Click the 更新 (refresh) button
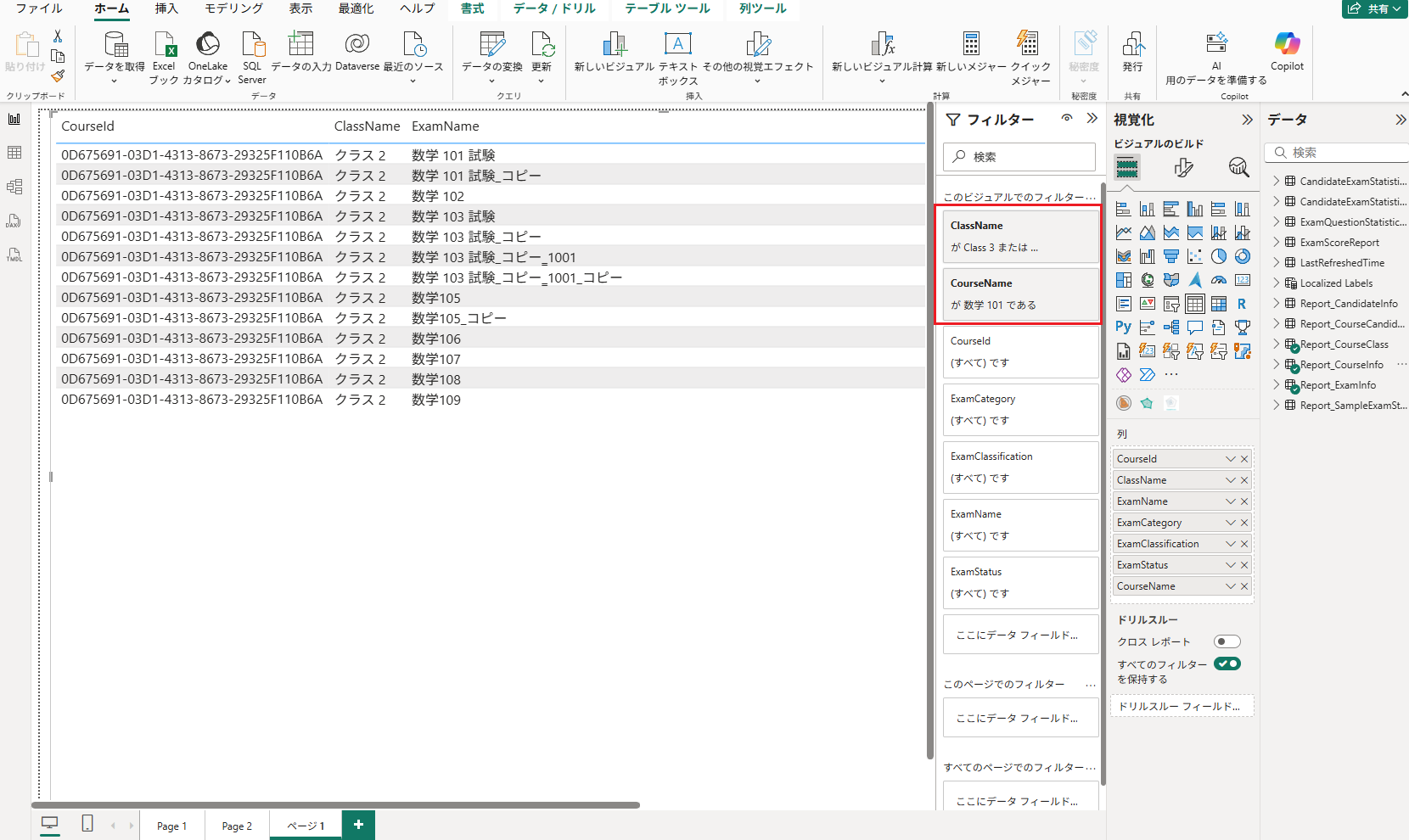Viewport: 1409px width, 840px height. pyautogui.click(x=542, y=51)
